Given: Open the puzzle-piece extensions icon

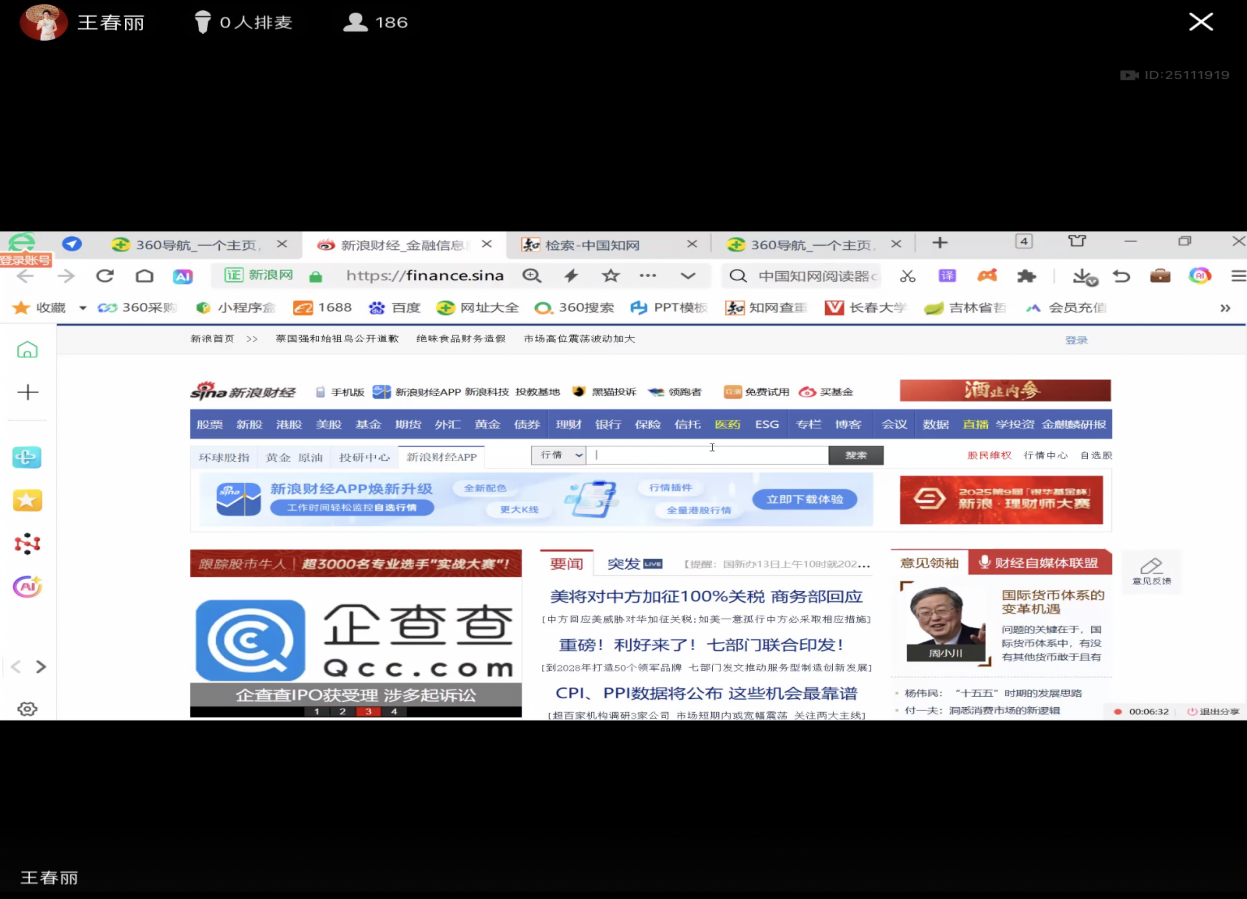Looking at the screenshot, I should (x=1026, y=276).
